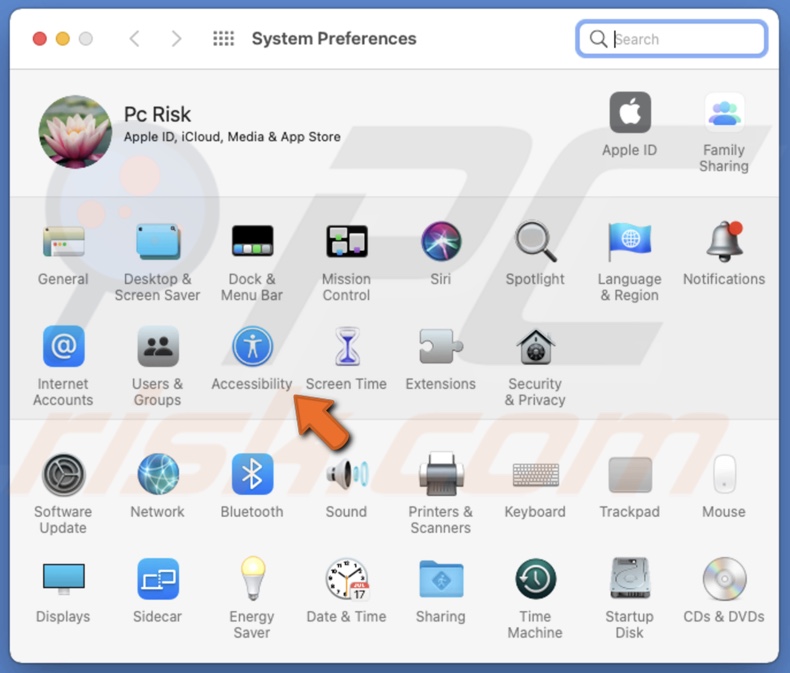This screenshot has width=790, height=673.
Task: Go forward with the right chevron
Action: coord(177,39)
